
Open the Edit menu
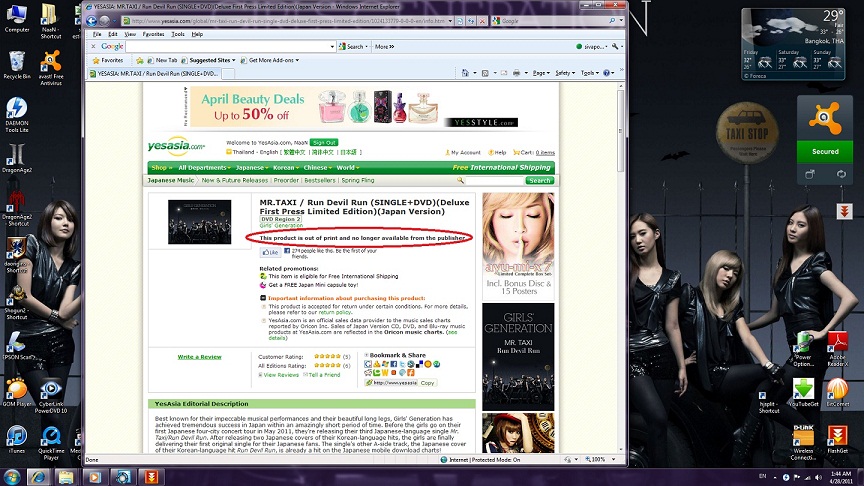112,34
